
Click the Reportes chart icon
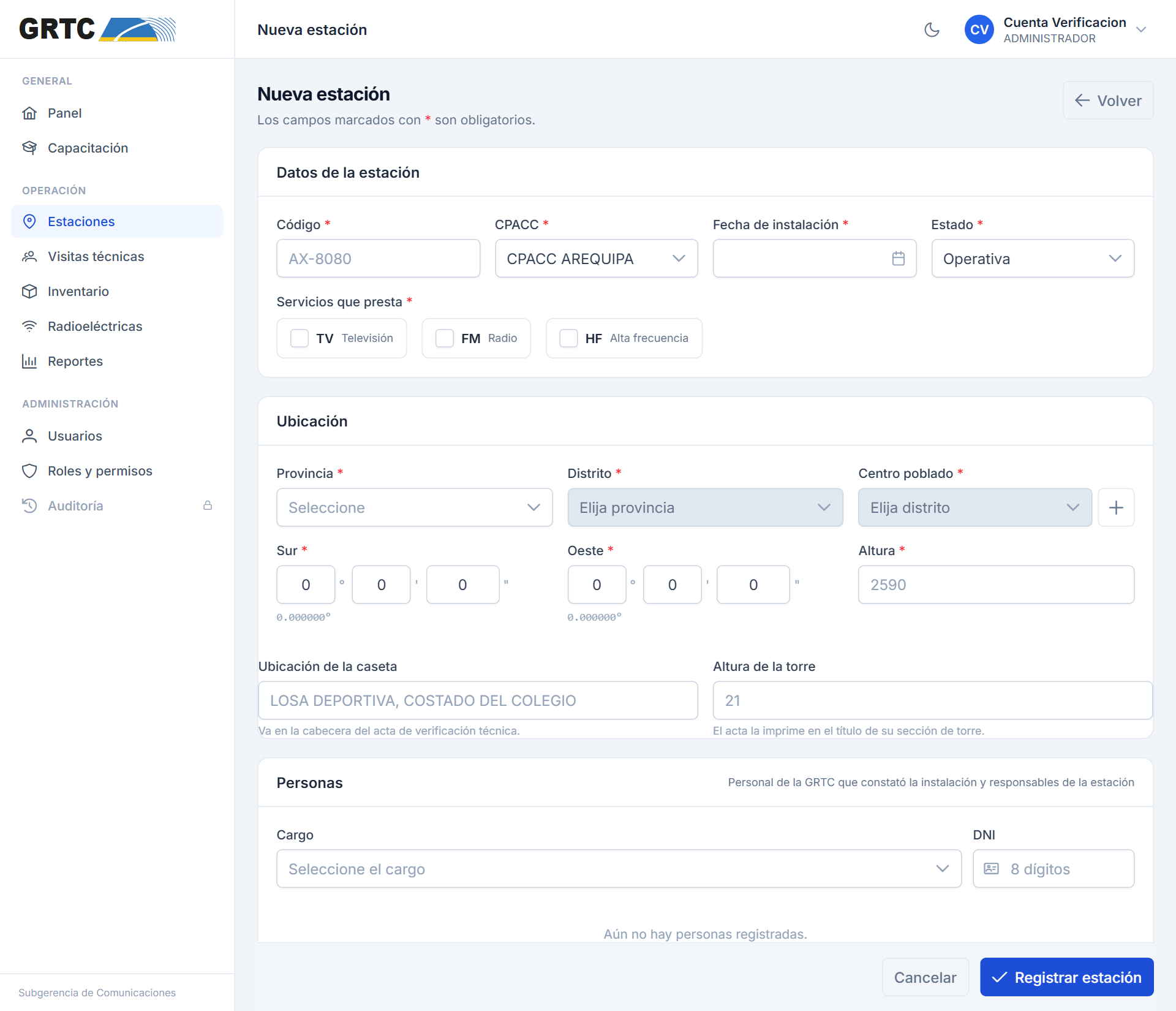click(x=29, y=361)
